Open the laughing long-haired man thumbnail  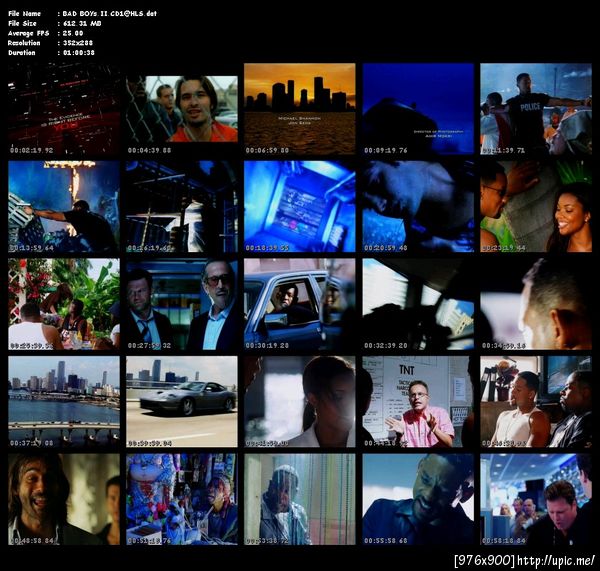(x=64, y=499)
